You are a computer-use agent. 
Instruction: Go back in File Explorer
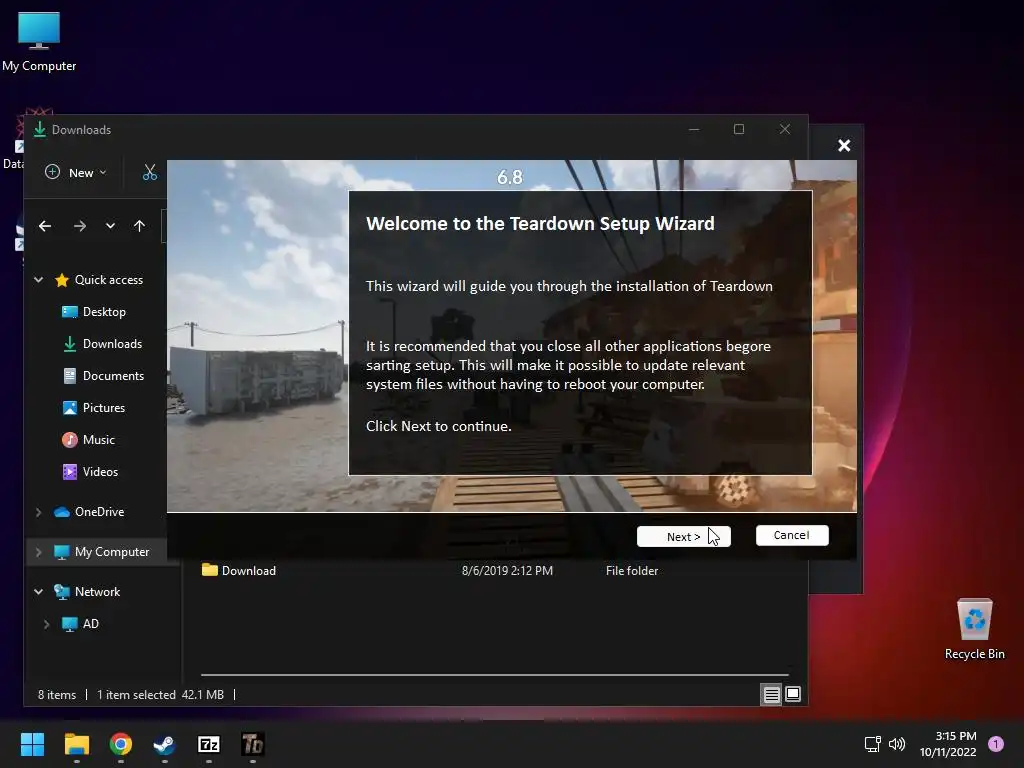point(44,226)
